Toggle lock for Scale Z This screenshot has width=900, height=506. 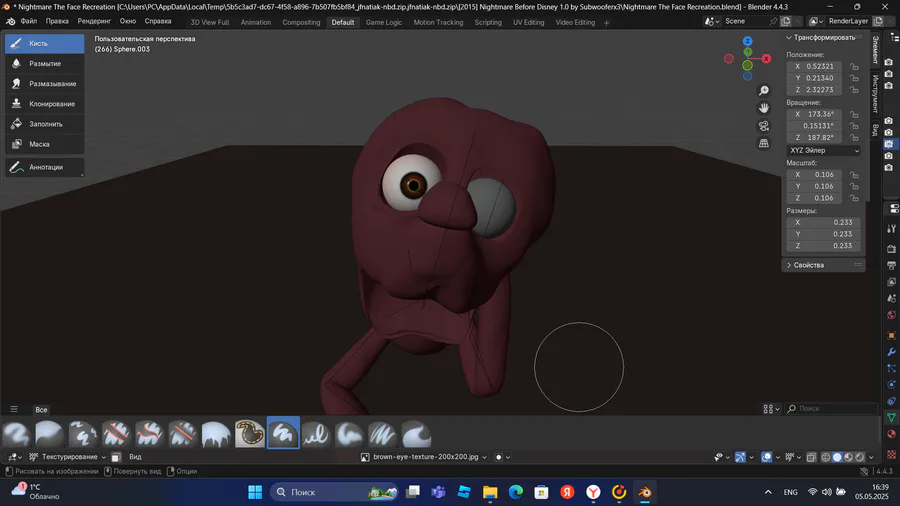(x=854, y=198)
